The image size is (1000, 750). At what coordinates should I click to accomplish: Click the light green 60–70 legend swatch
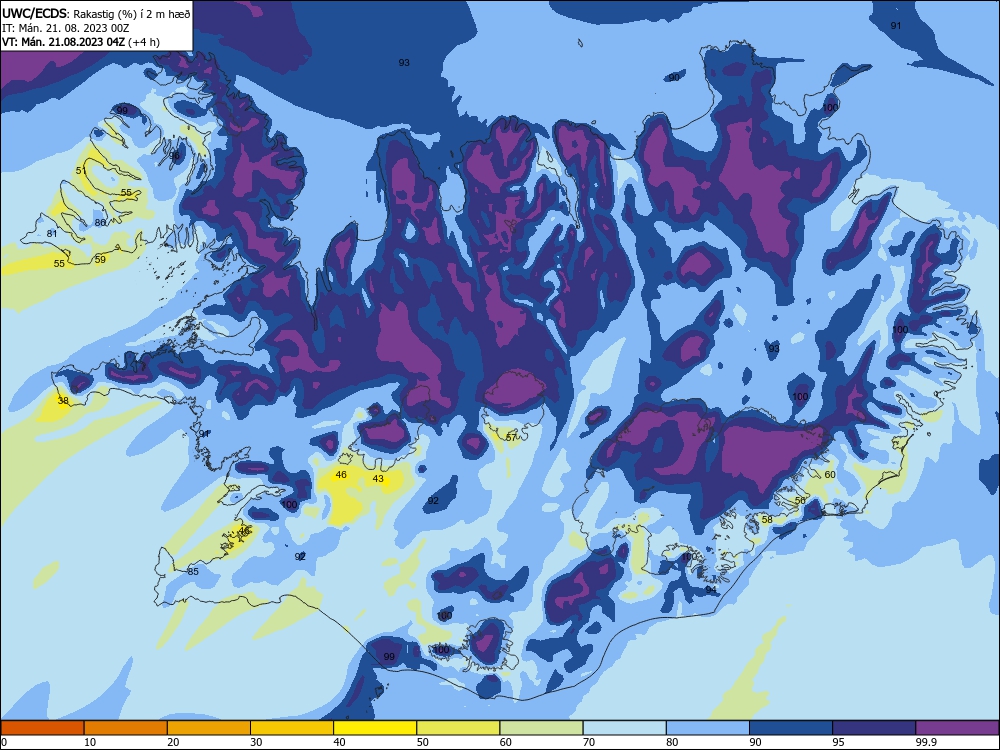pos(541,728)
